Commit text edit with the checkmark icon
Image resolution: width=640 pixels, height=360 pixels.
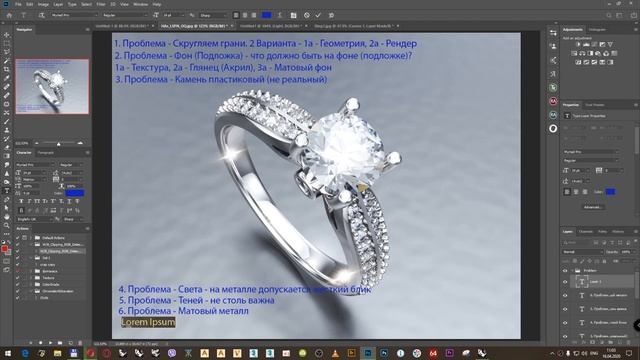(318, 15)
